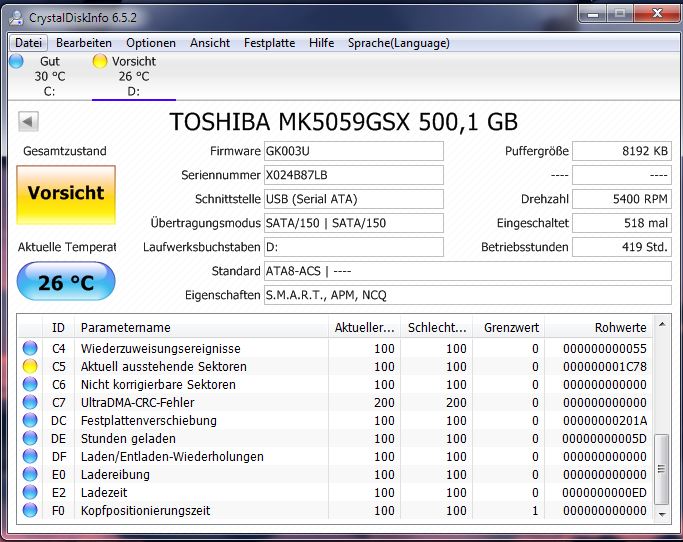683x542 pixels.
Task: Click yellow status orb for C5 row
Action: coord(30,366)
